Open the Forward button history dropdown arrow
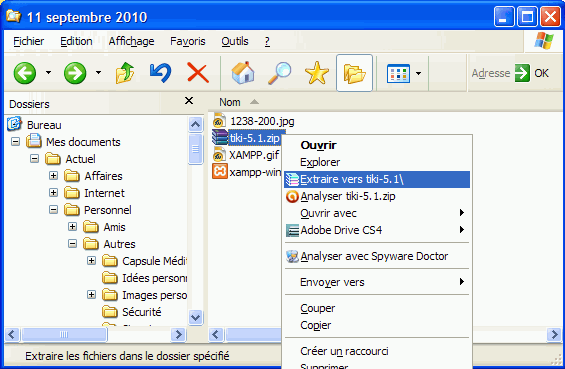 click(98, 73)
